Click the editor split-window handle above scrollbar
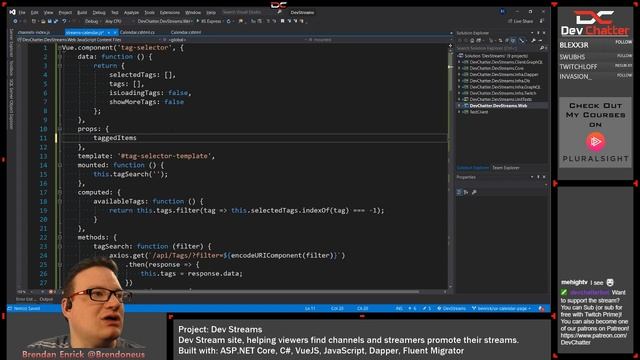This screenshot has width=640, height=360. [x=451, y=45]
